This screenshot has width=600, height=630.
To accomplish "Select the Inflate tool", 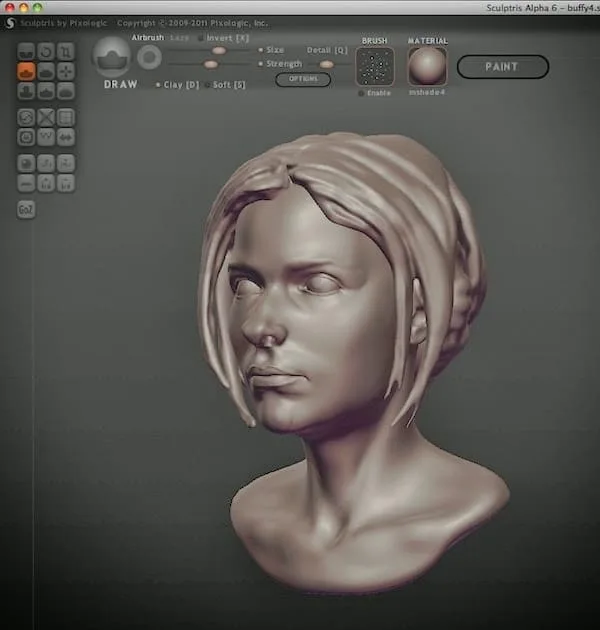I will click(26, 91).
